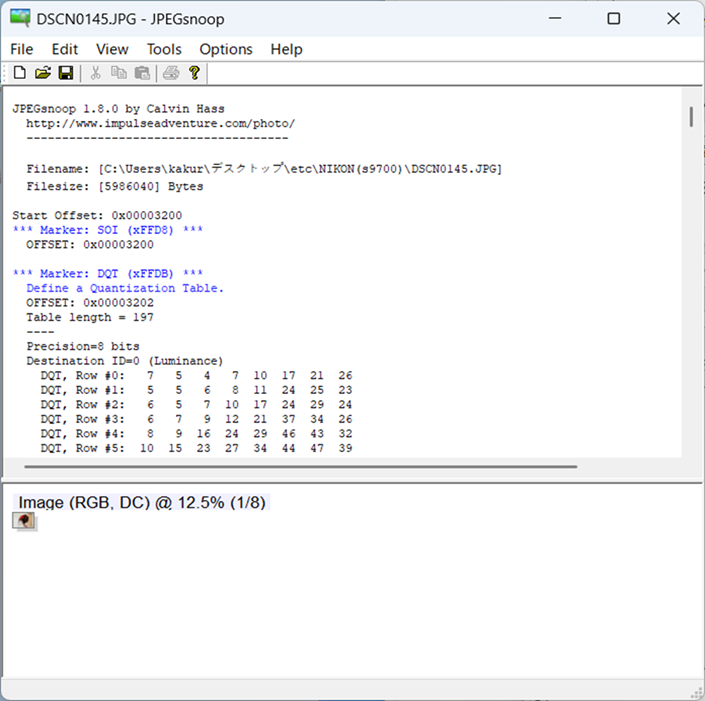Click the New document toolbar icon
This screenshot has width=705, height=701.
click(20, 73)
